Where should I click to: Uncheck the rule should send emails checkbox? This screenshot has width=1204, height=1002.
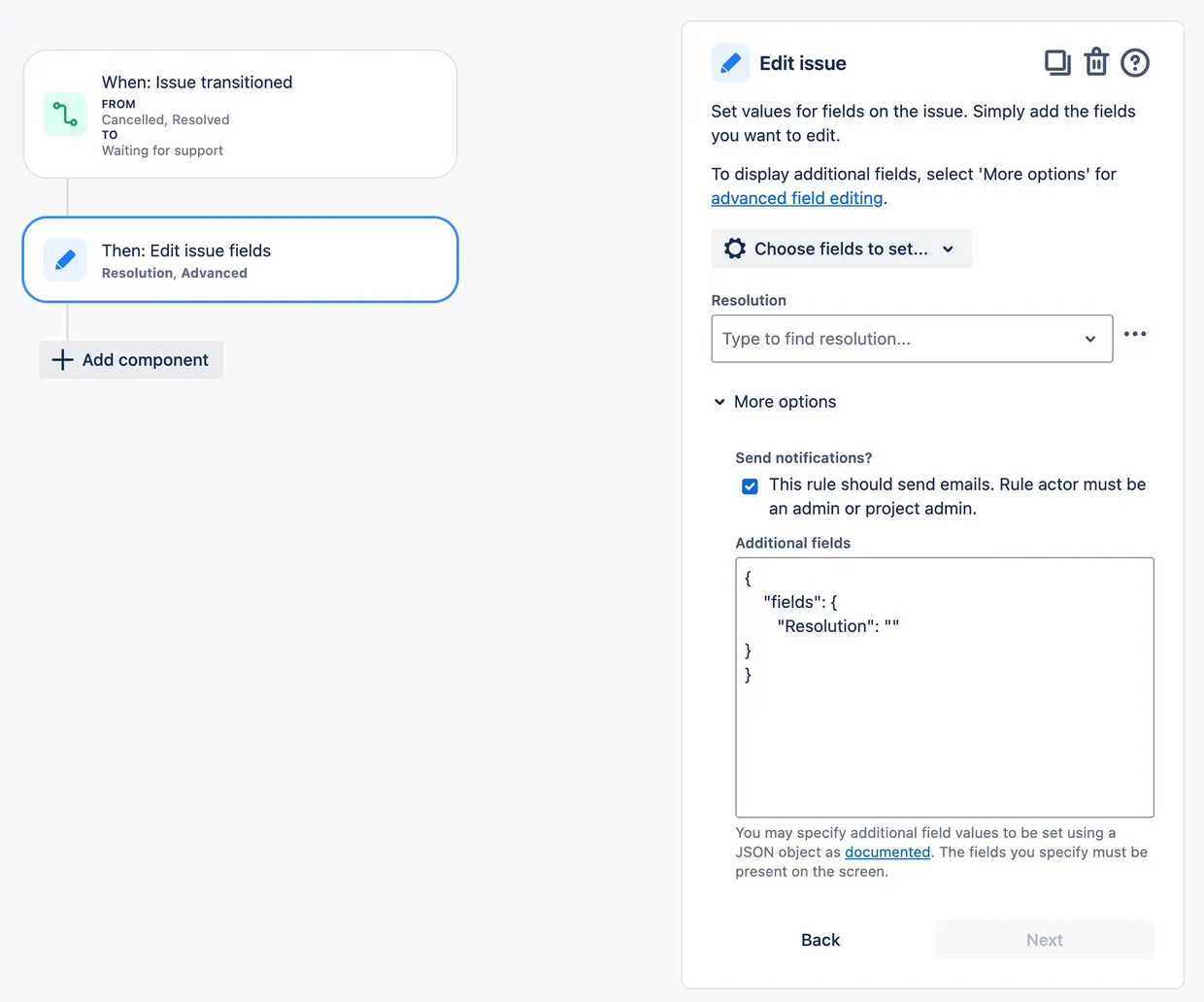click(x=750, y=485)
